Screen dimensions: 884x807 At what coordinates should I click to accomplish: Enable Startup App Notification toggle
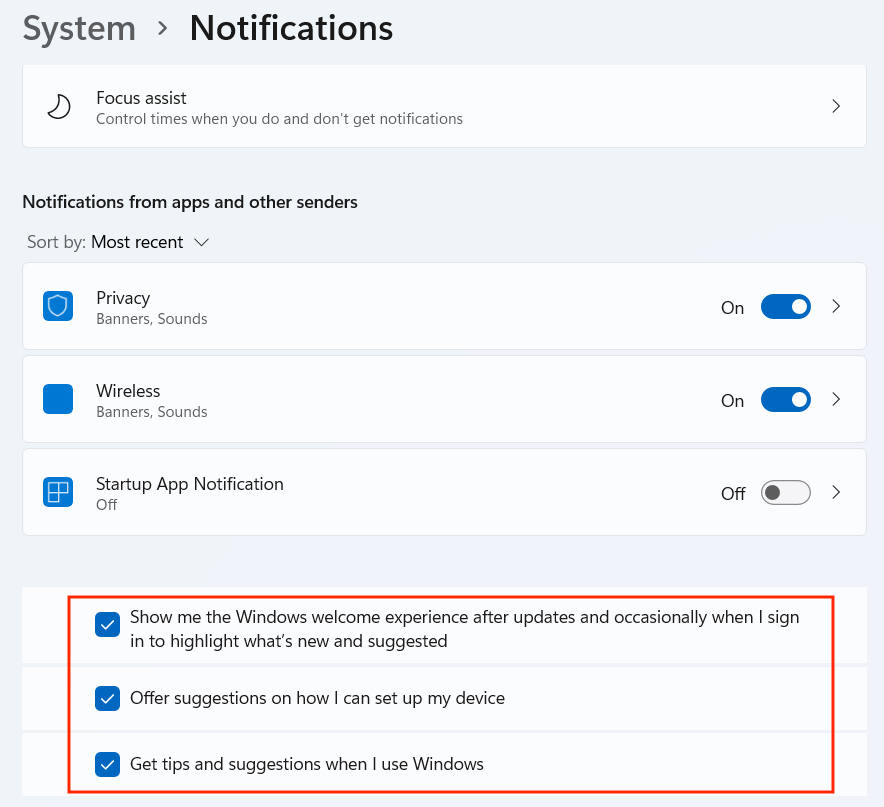785,493
